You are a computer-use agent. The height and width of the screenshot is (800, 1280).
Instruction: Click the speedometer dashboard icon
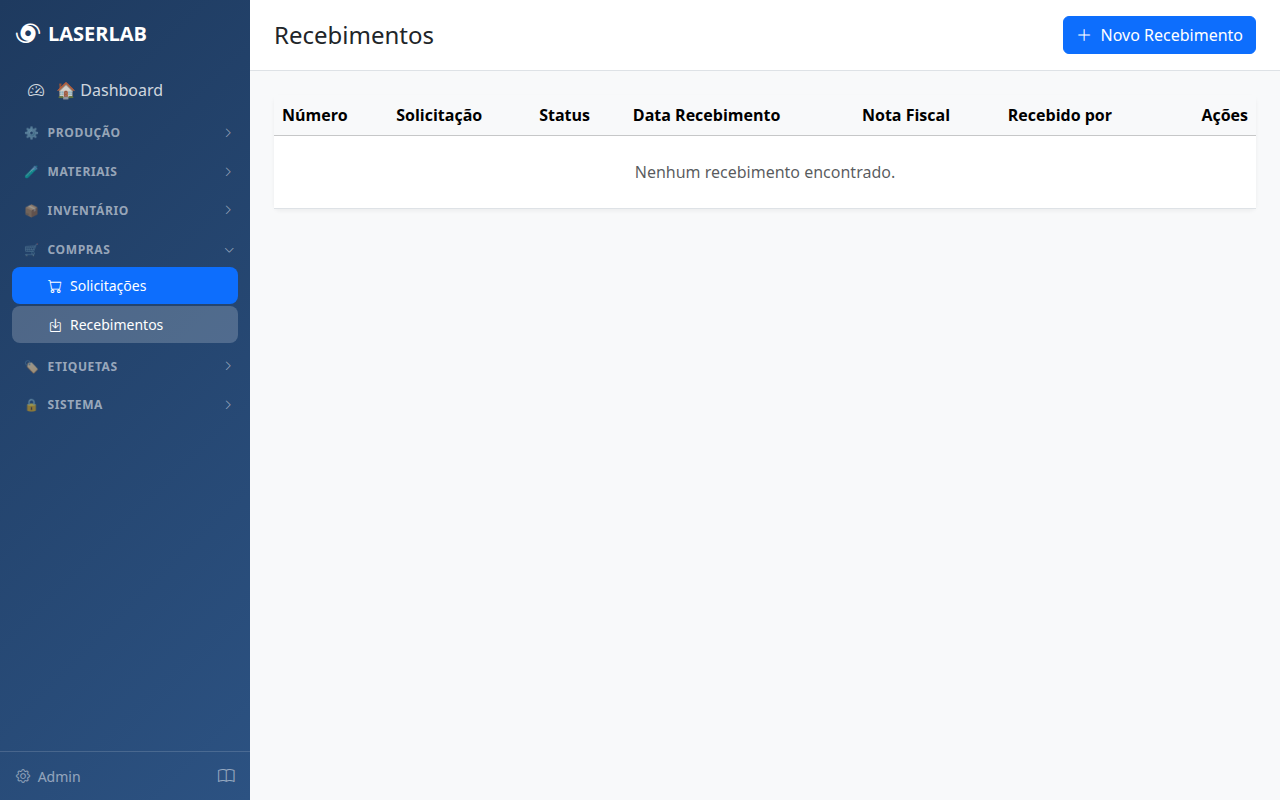click(x=36, y=90)
